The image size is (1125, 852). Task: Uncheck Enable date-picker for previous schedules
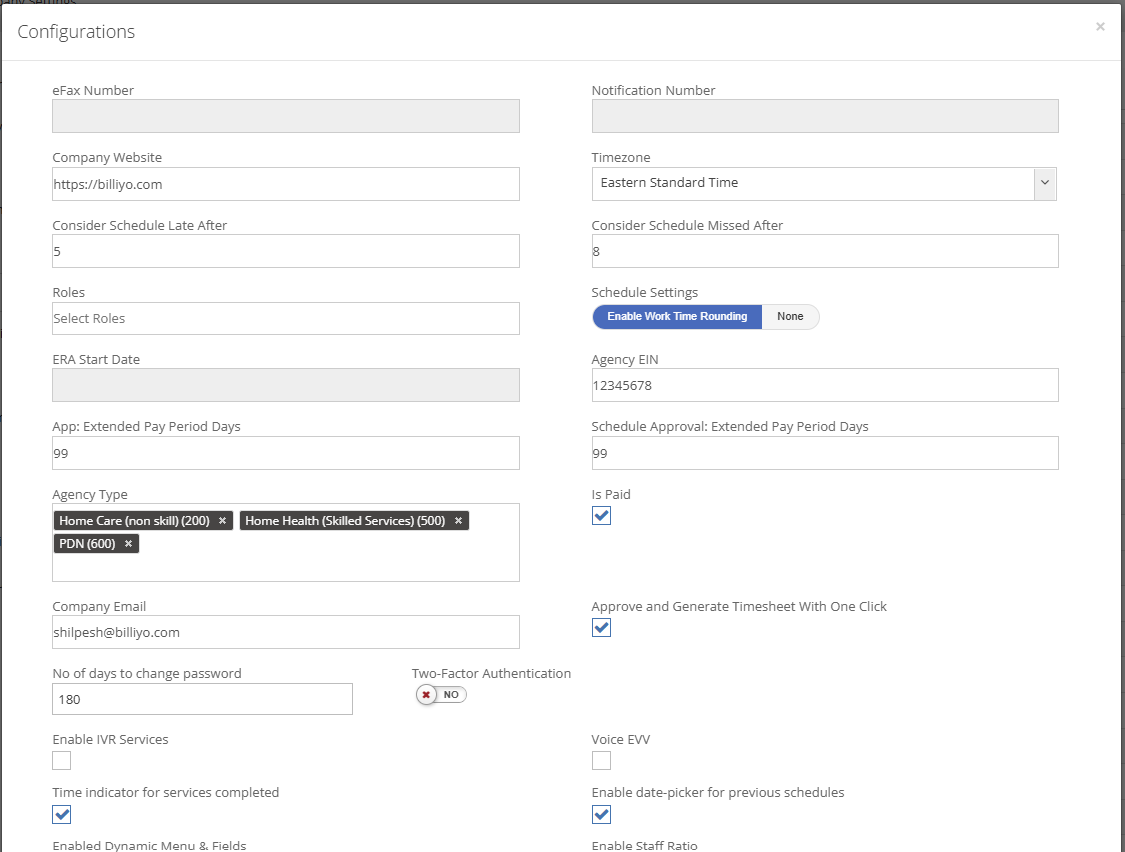[x=601, y=814]
